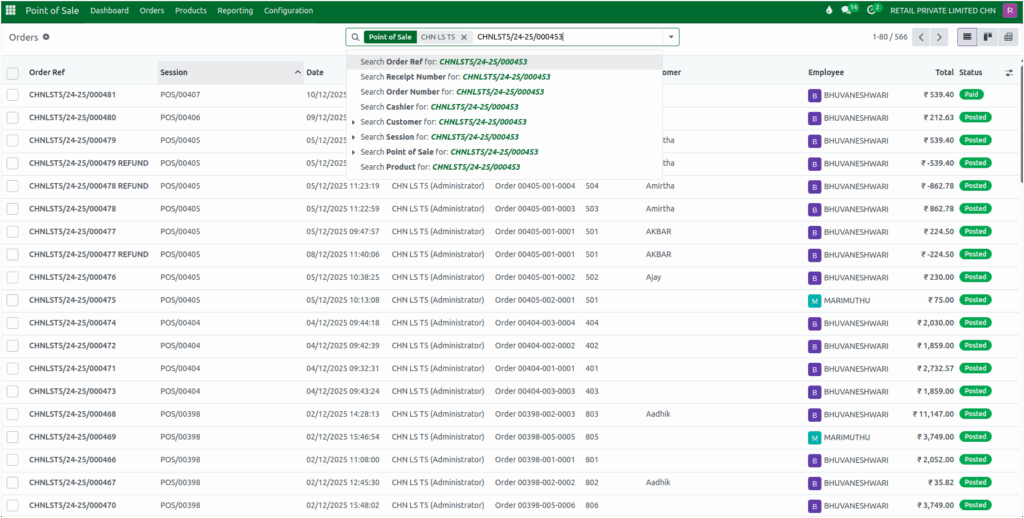The height and width of the screenshot is (518, 1024).
Task: Open the Reporting menu
Action: pos(235,10)
